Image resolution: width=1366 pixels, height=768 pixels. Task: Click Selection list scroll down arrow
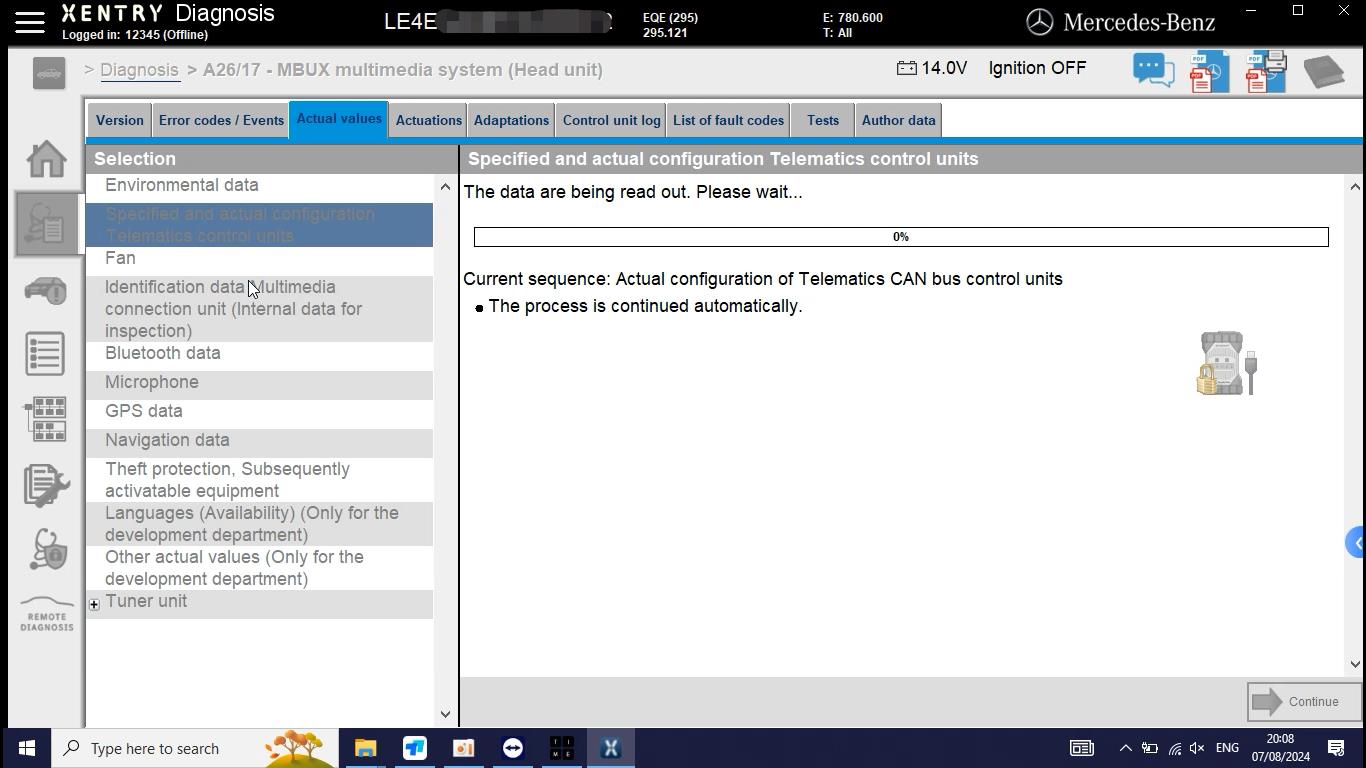click(445, 714)
